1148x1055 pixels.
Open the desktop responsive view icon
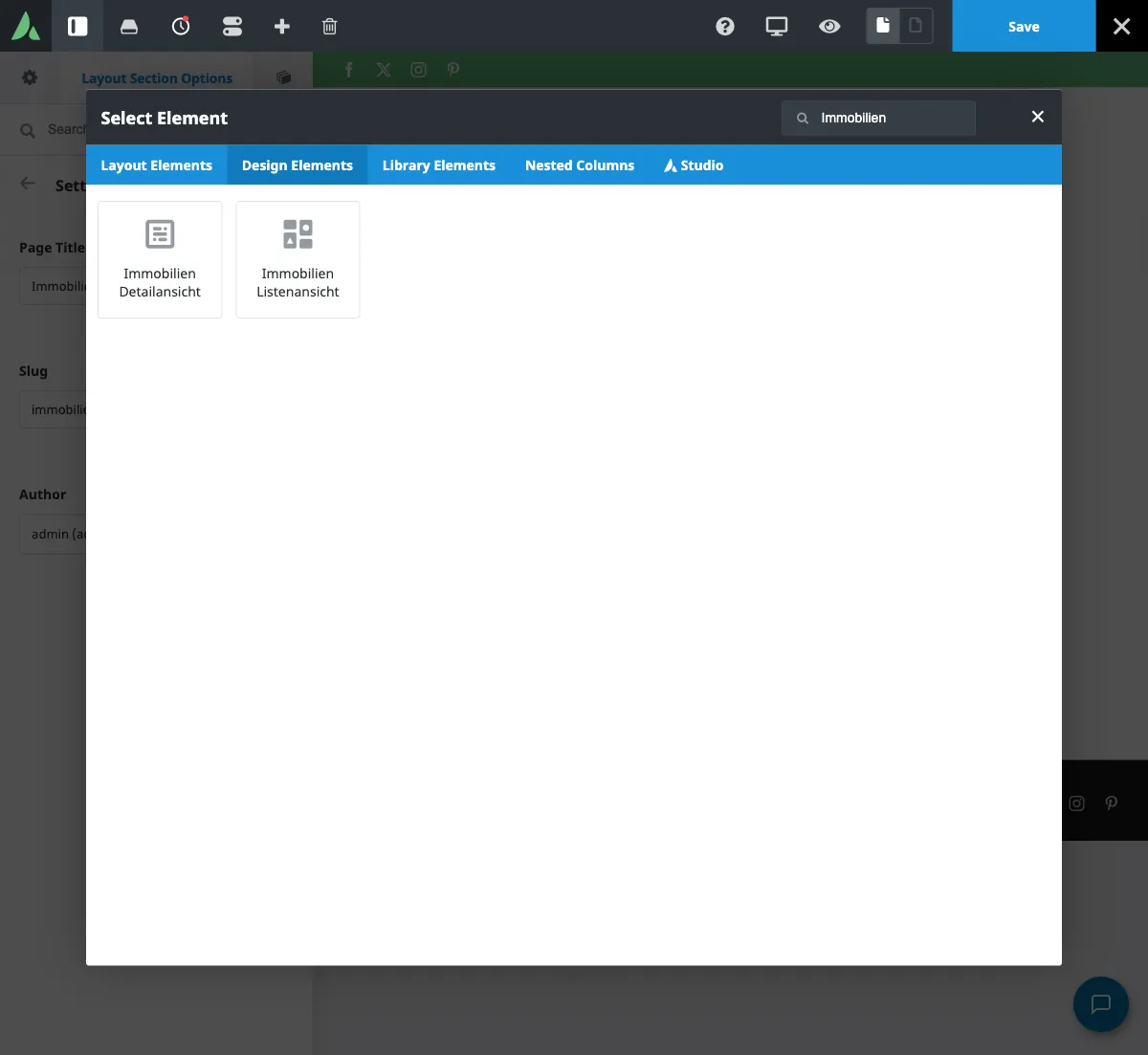click(777, 27)
